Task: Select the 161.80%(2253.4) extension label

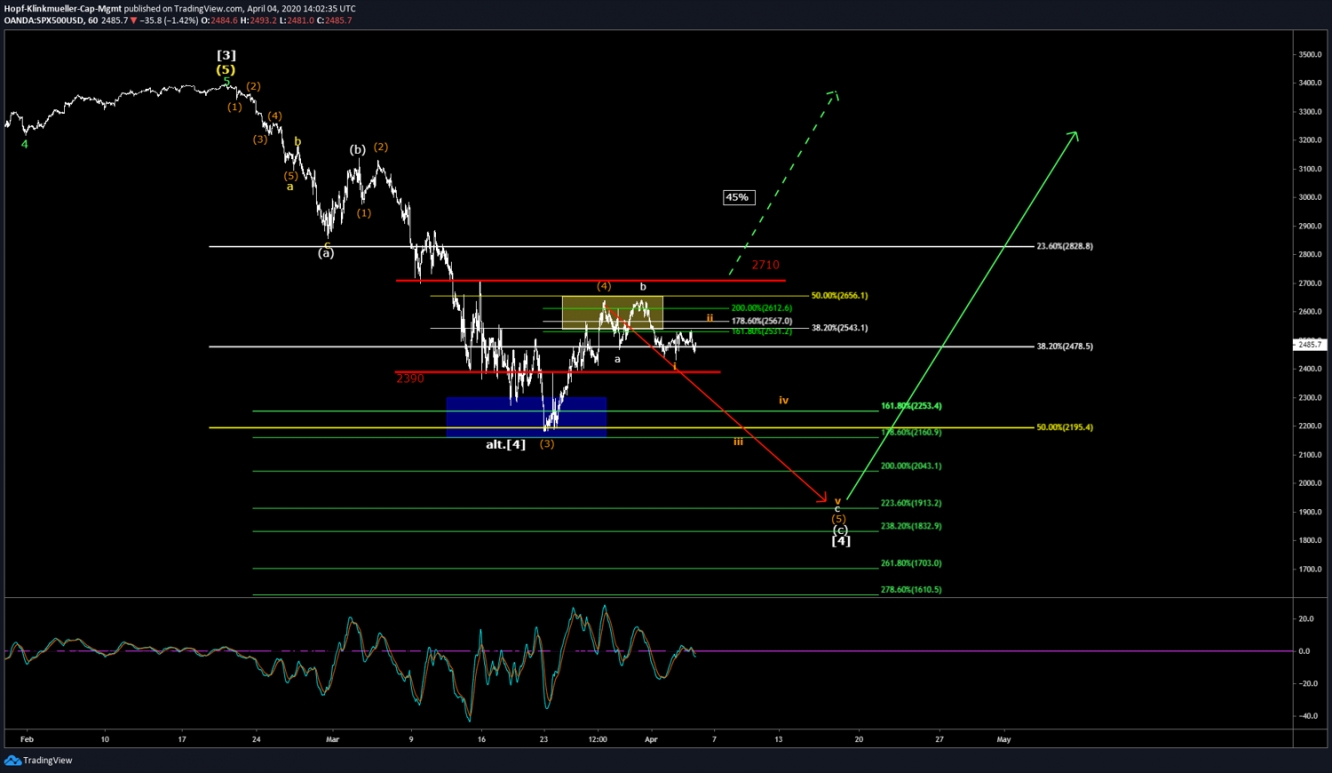Action: (x=911, y=407)
